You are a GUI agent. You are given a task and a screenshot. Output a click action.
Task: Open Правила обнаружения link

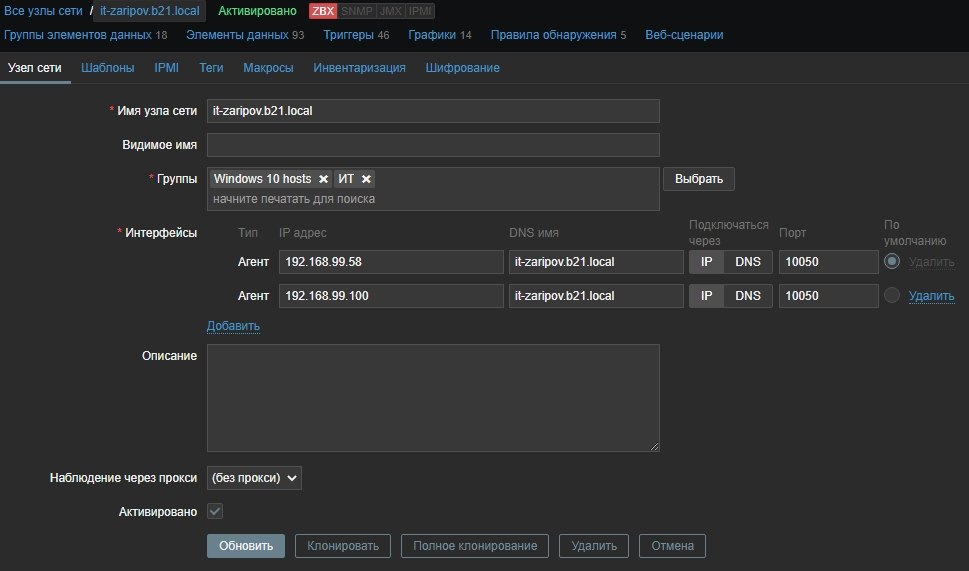[x=554, y=35]
